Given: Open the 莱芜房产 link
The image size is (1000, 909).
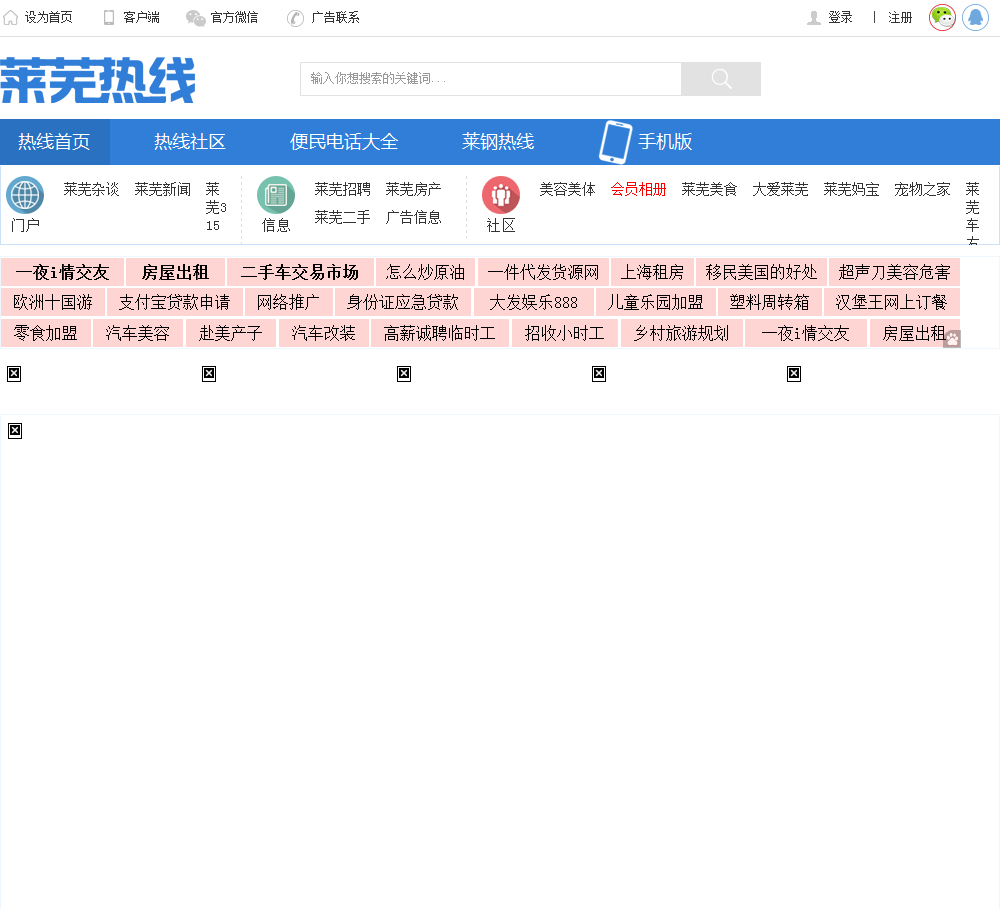Looking at the screenshot, I should click(413, 189).
